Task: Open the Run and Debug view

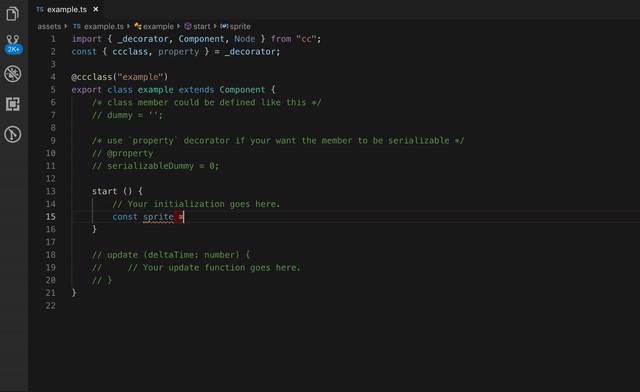Action: (x=13, y=74)
